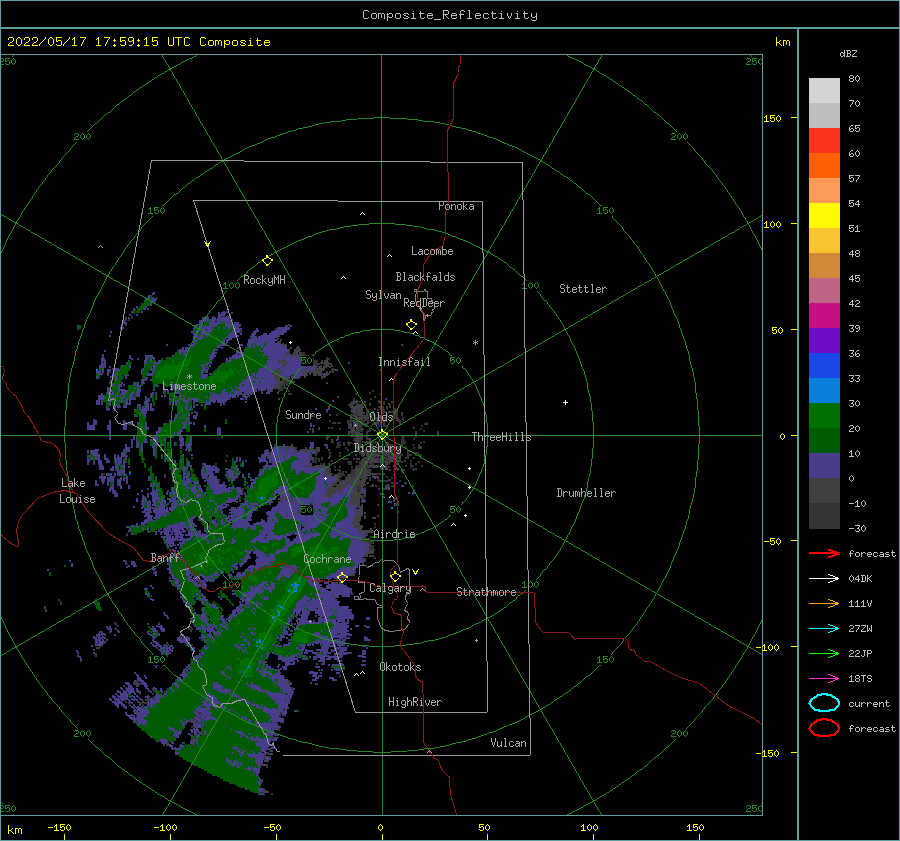This screenshot has height=841, width=900.
Task: Click the -150 tick on bottom axis
Action: tap(59, 827)
